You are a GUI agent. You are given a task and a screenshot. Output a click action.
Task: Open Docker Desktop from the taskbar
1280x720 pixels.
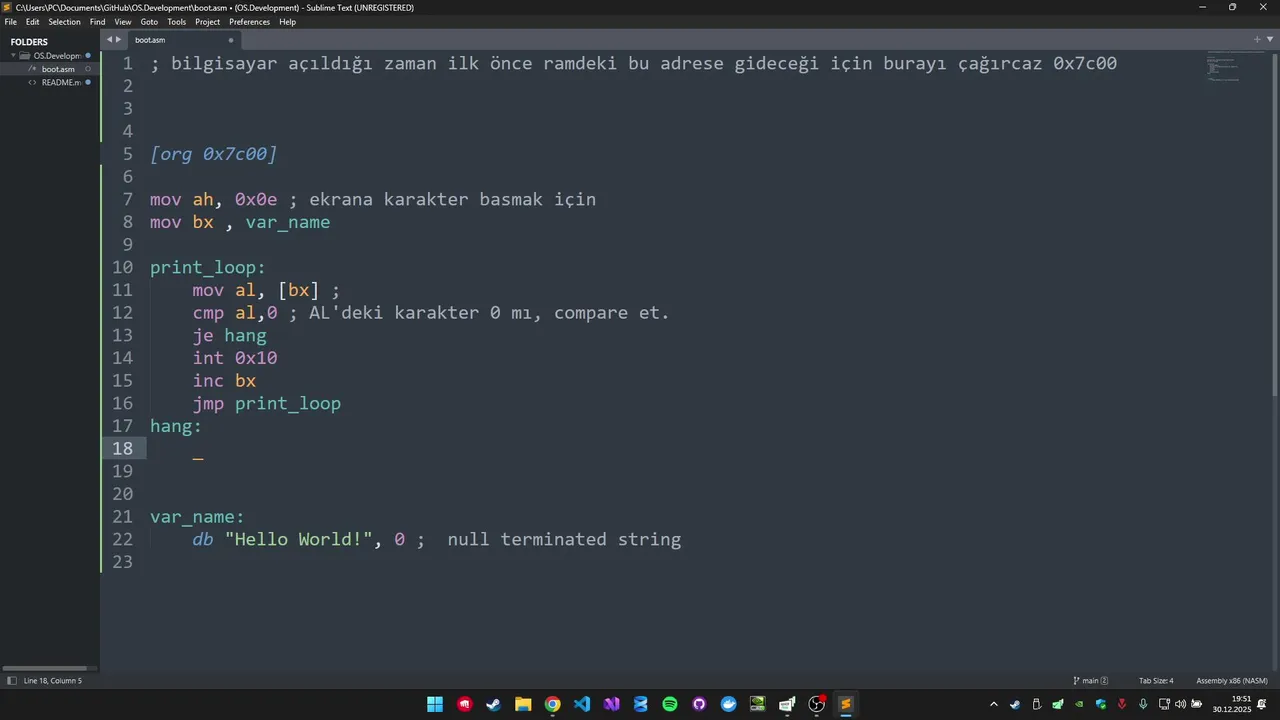pyautogui.click(x=728, y=704)
